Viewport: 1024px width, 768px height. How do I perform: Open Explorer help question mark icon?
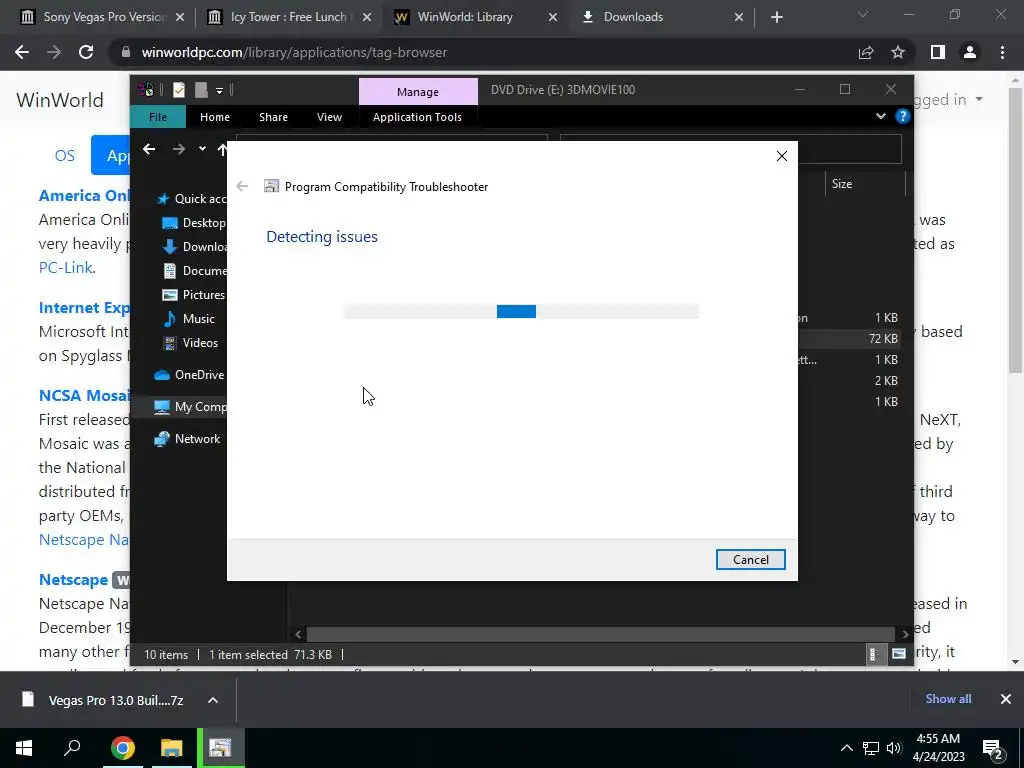[x=903, y=116]
